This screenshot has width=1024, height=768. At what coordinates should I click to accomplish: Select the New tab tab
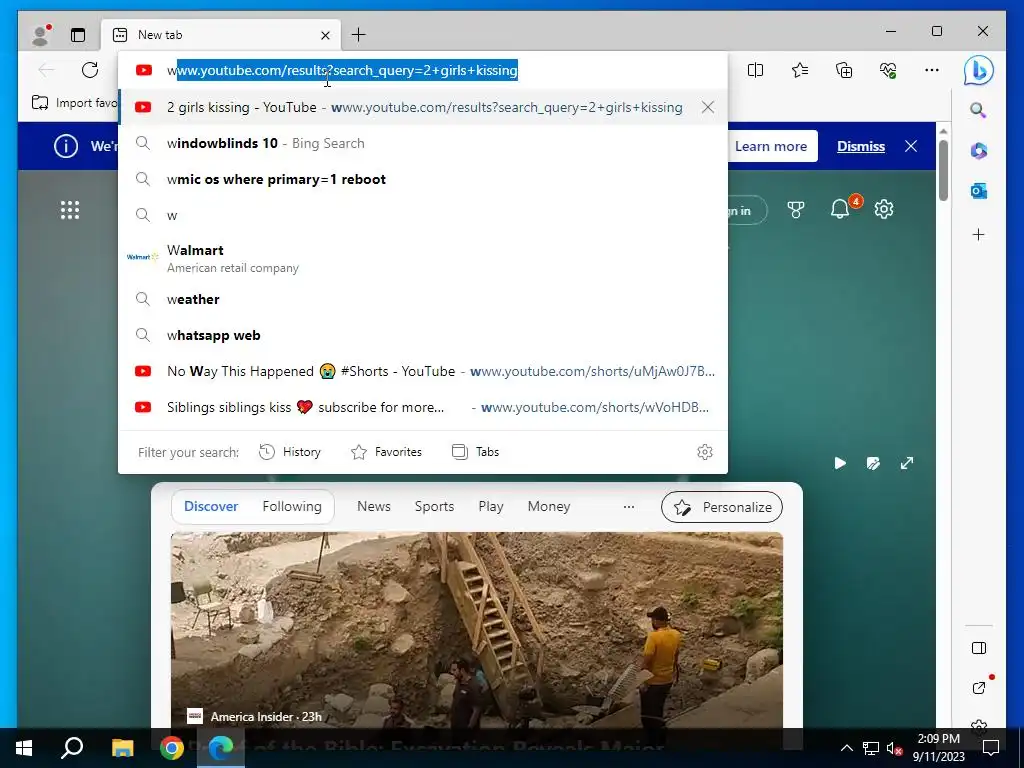click(221, 35)
